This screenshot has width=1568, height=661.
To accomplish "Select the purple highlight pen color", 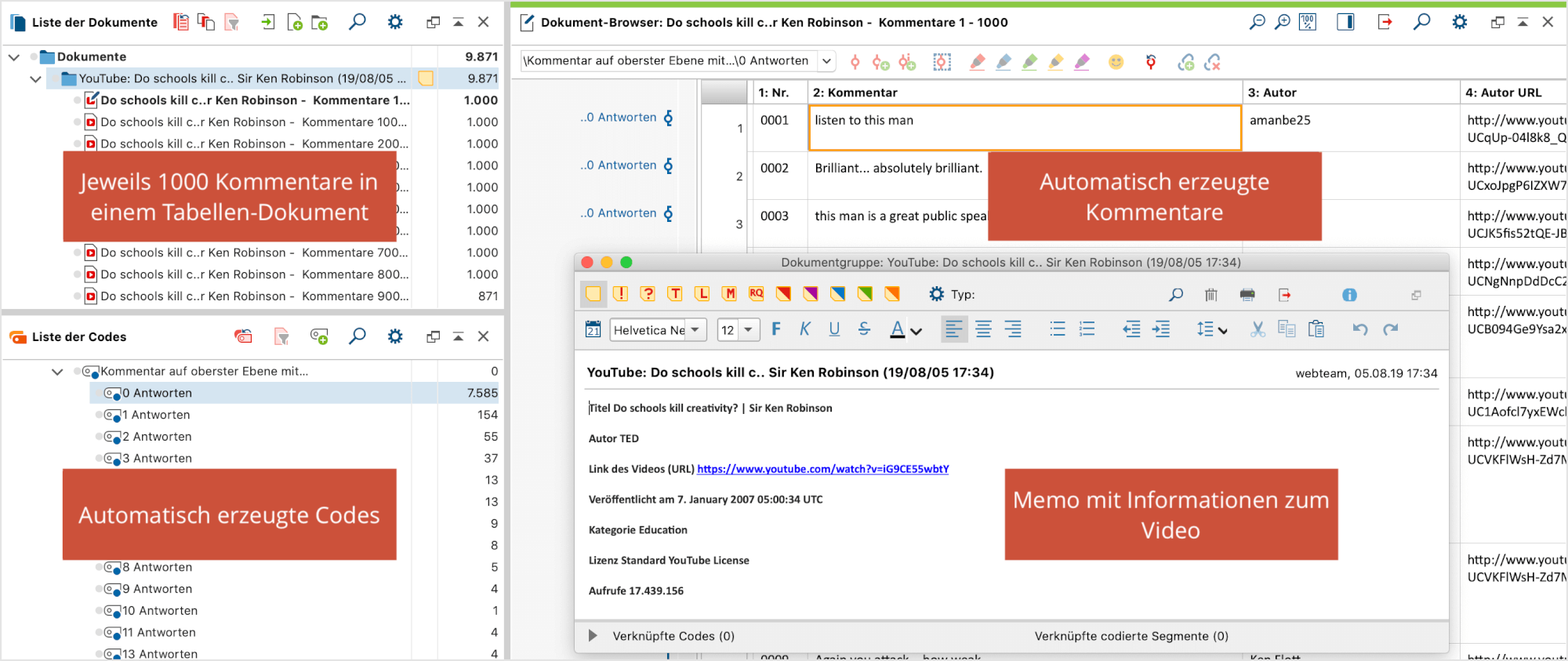I will [x=1082, y=62].
